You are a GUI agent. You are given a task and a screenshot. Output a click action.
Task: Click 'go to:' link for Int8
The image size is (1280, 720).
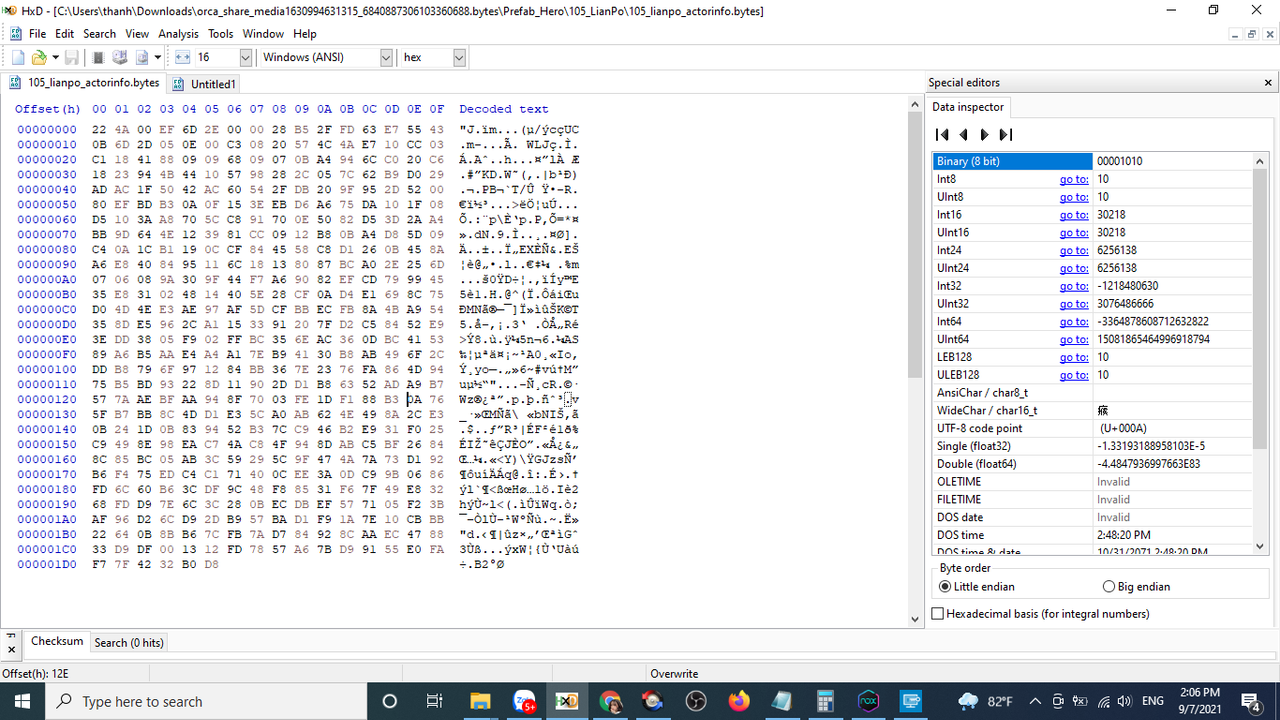(1074, 179)
